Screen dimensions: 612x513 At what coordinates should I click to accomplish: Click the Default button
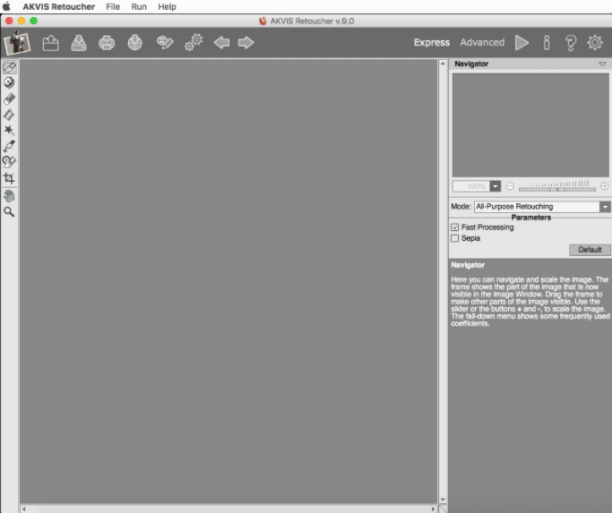(589, 249)
